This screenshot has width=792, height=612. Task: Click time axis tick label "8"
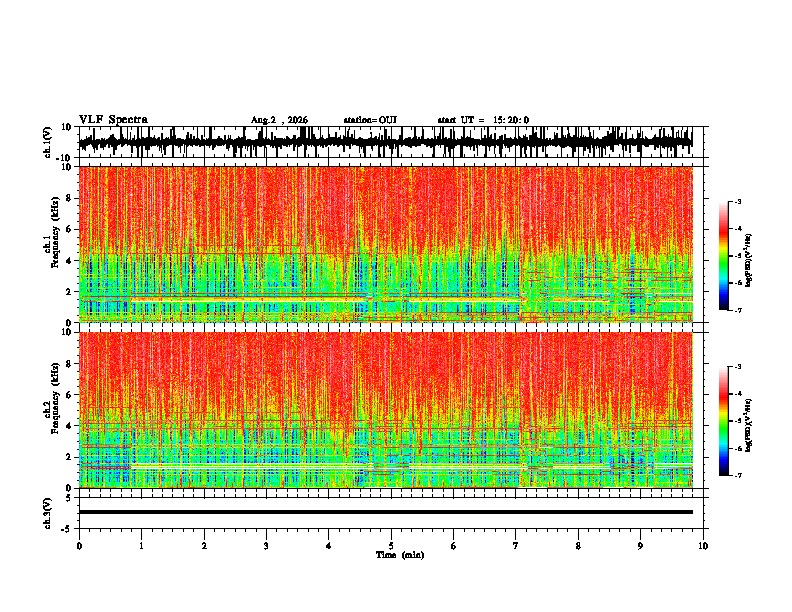578,546
